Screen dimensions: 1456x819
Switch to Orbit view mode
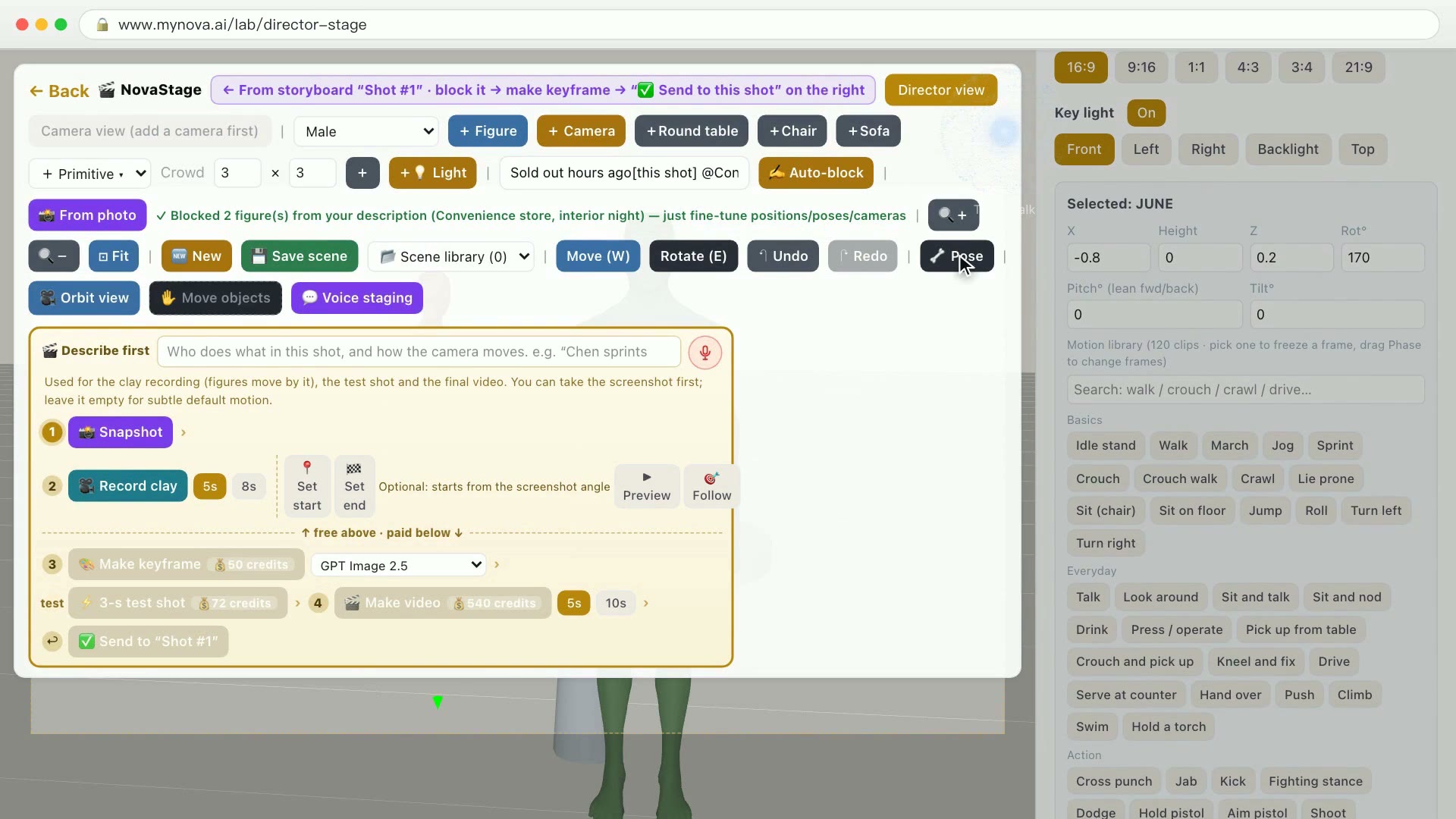click(x=84, y=298)
